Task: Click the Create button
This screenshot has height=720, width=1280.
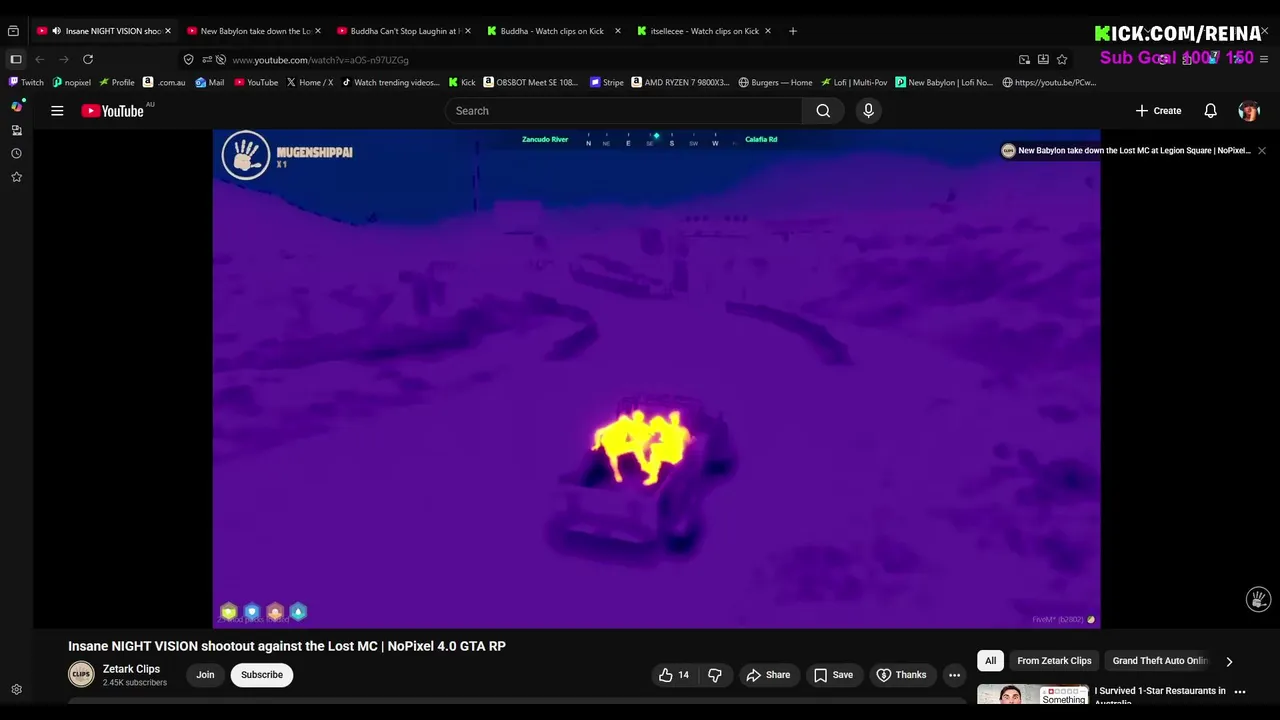Action: [1158, 111]
